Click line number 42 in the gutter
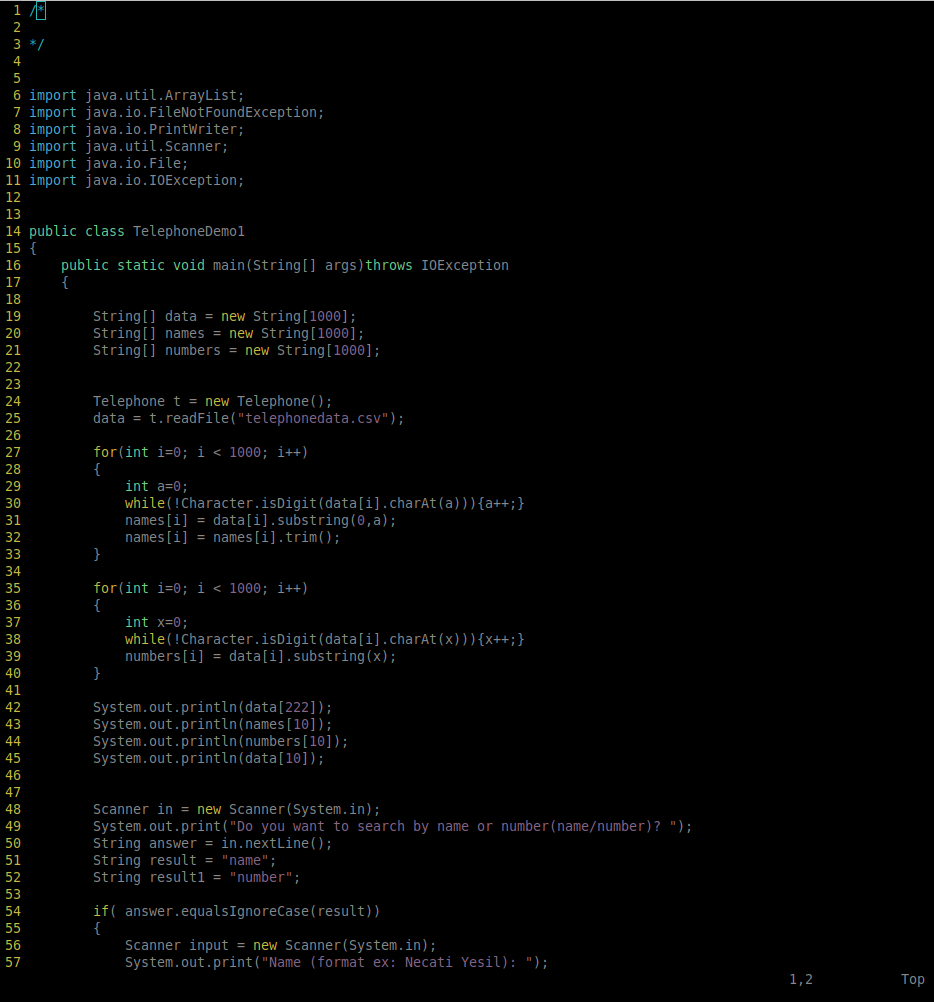 click(14, 706)
